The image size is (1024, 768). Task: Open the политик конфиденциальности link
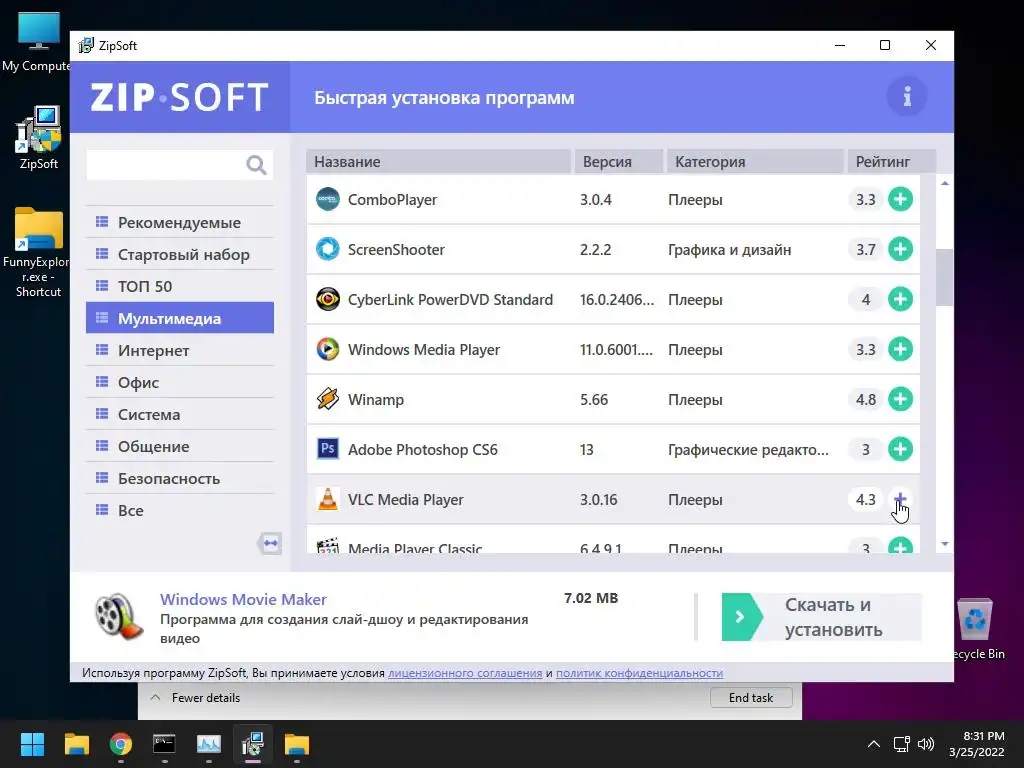639,673
